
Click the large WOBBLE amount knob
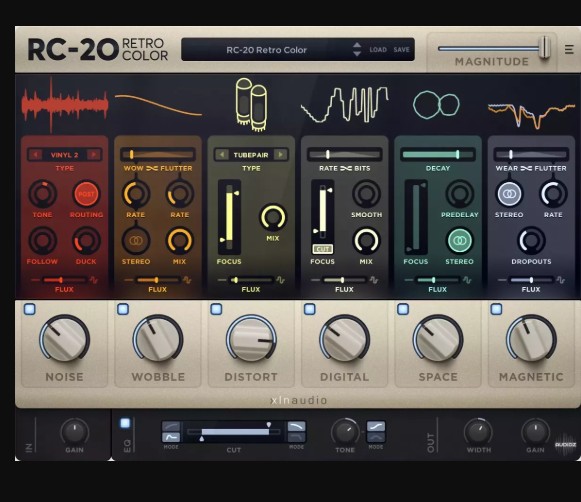click(158, 339)
